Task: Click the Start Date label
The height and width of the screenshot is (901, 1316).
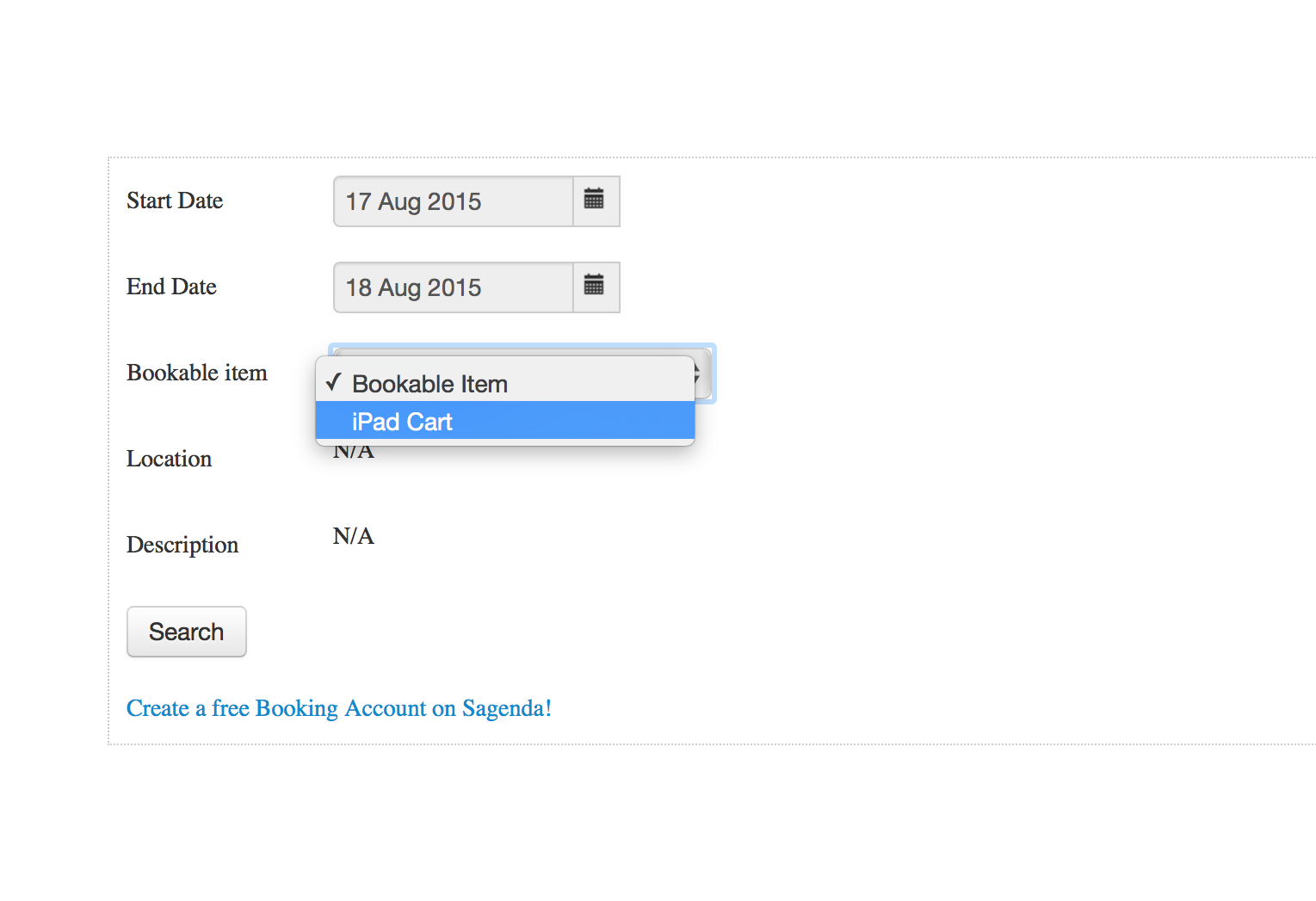Action: [175, 201]
